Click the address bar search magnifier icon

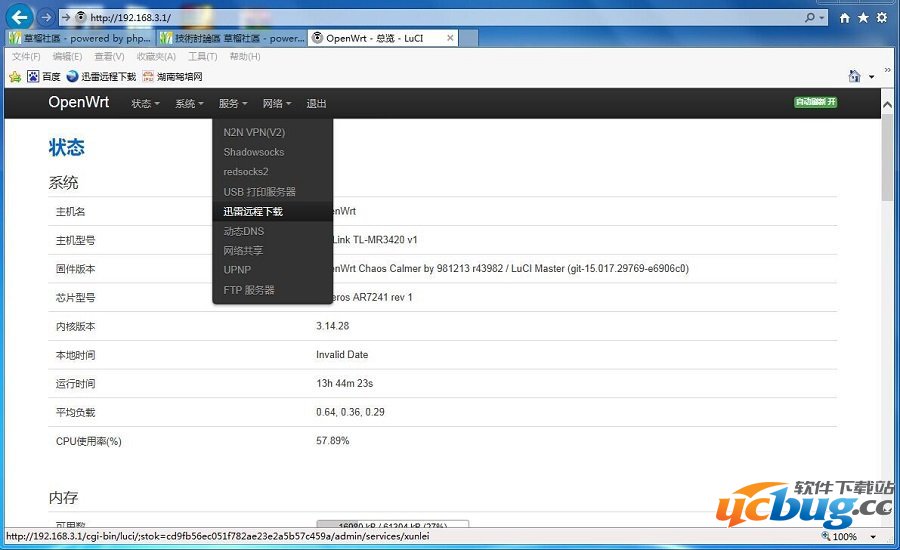[810, 18]
